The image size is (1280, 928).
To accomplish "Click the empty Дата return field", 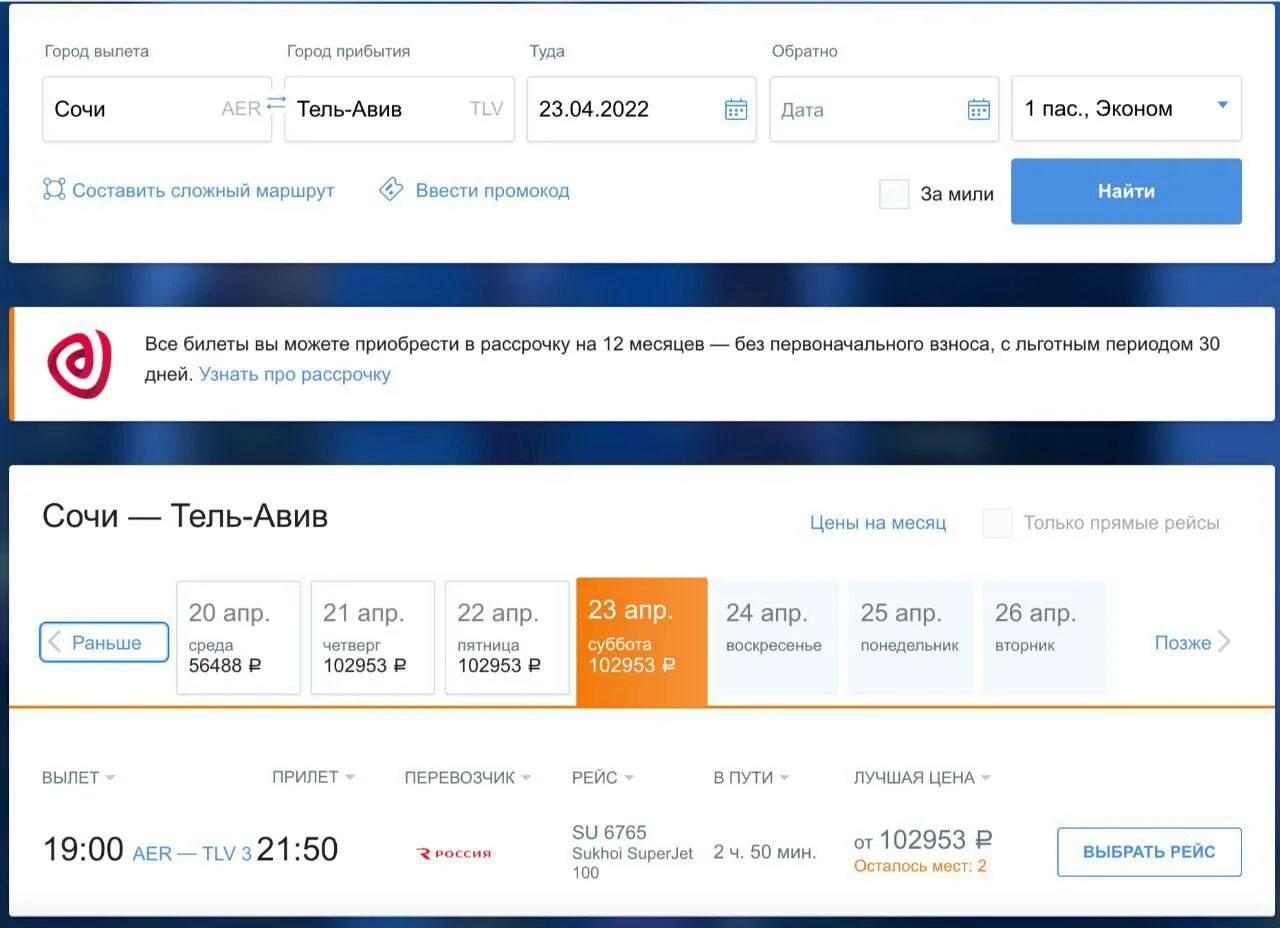I will coord(884,109).
